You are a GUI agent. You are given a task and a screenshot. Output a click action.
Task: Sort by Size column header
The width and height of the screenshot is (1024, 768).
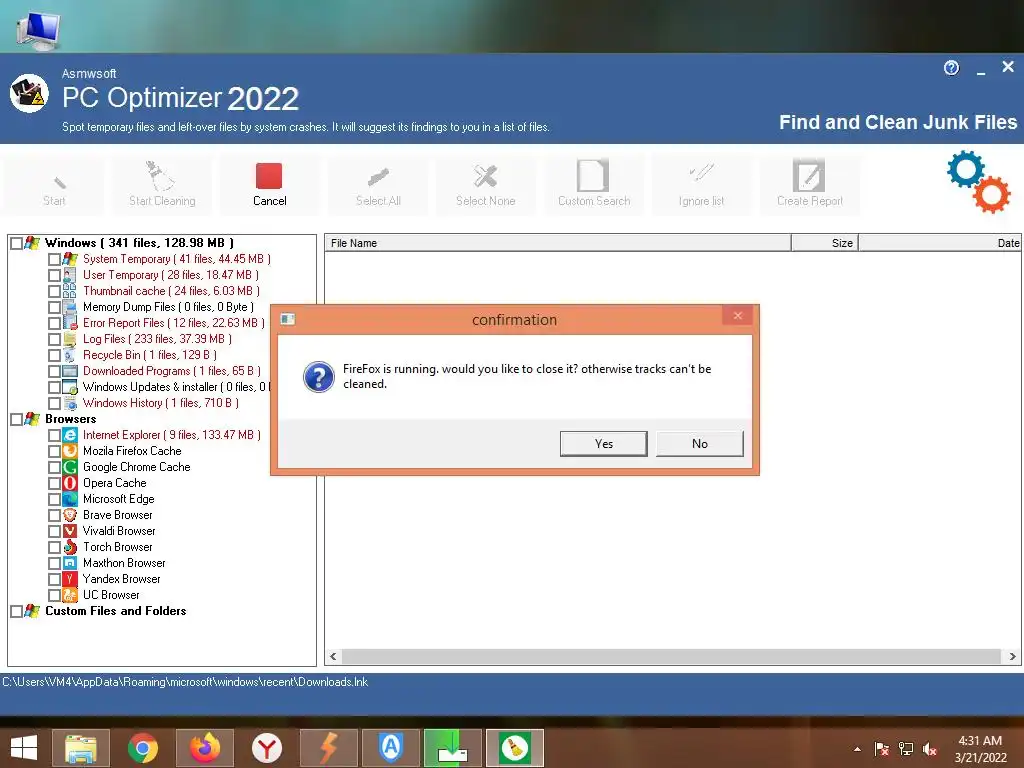pyautogui.click(x=824, y=243)
